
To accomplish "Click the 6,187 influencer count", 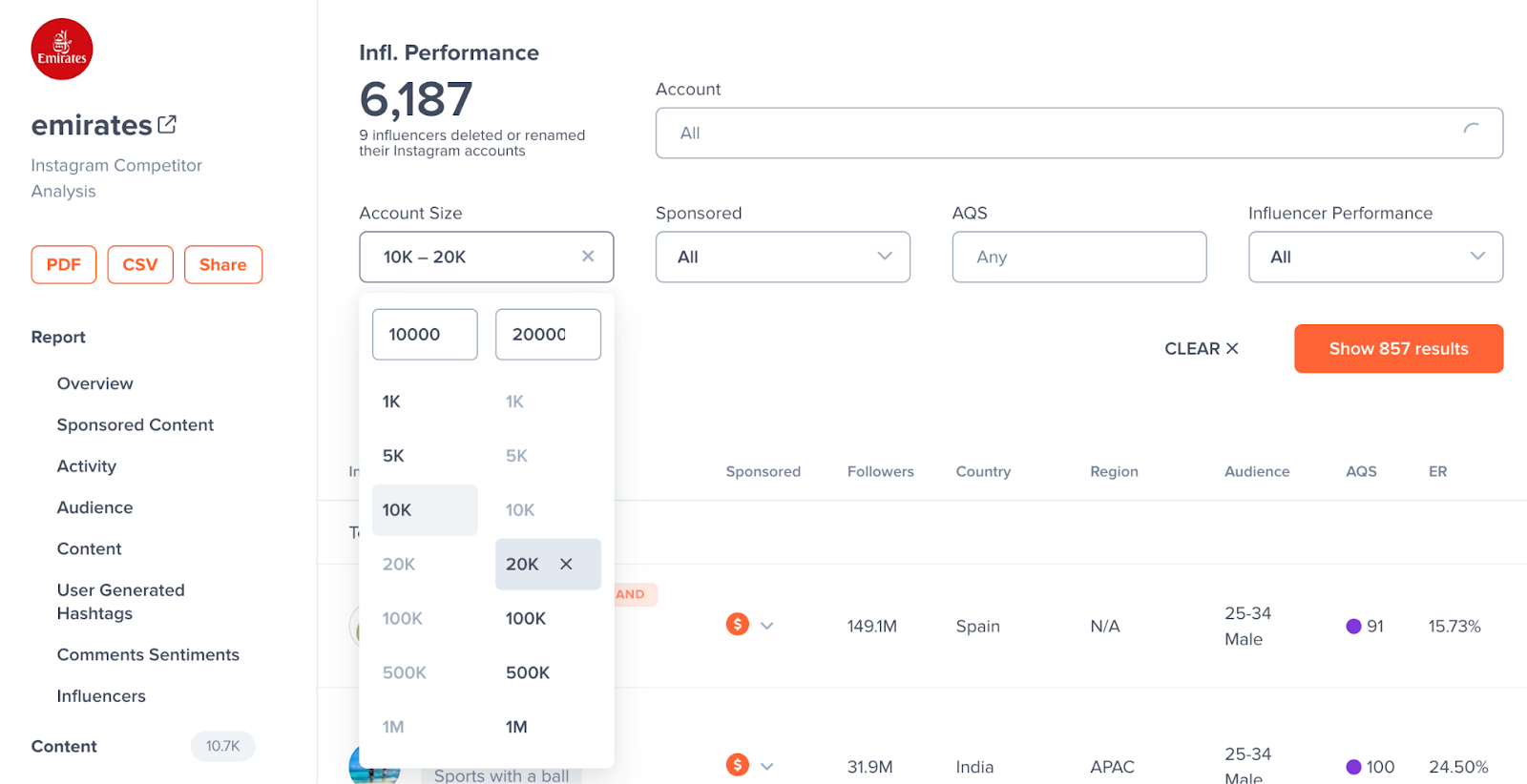I will (x=416, y=99).
